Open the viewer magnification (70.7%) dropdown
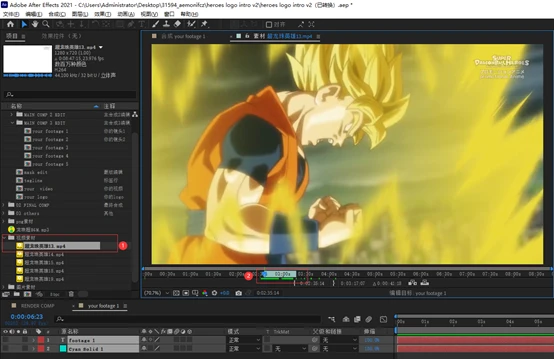 coord(156,293)
